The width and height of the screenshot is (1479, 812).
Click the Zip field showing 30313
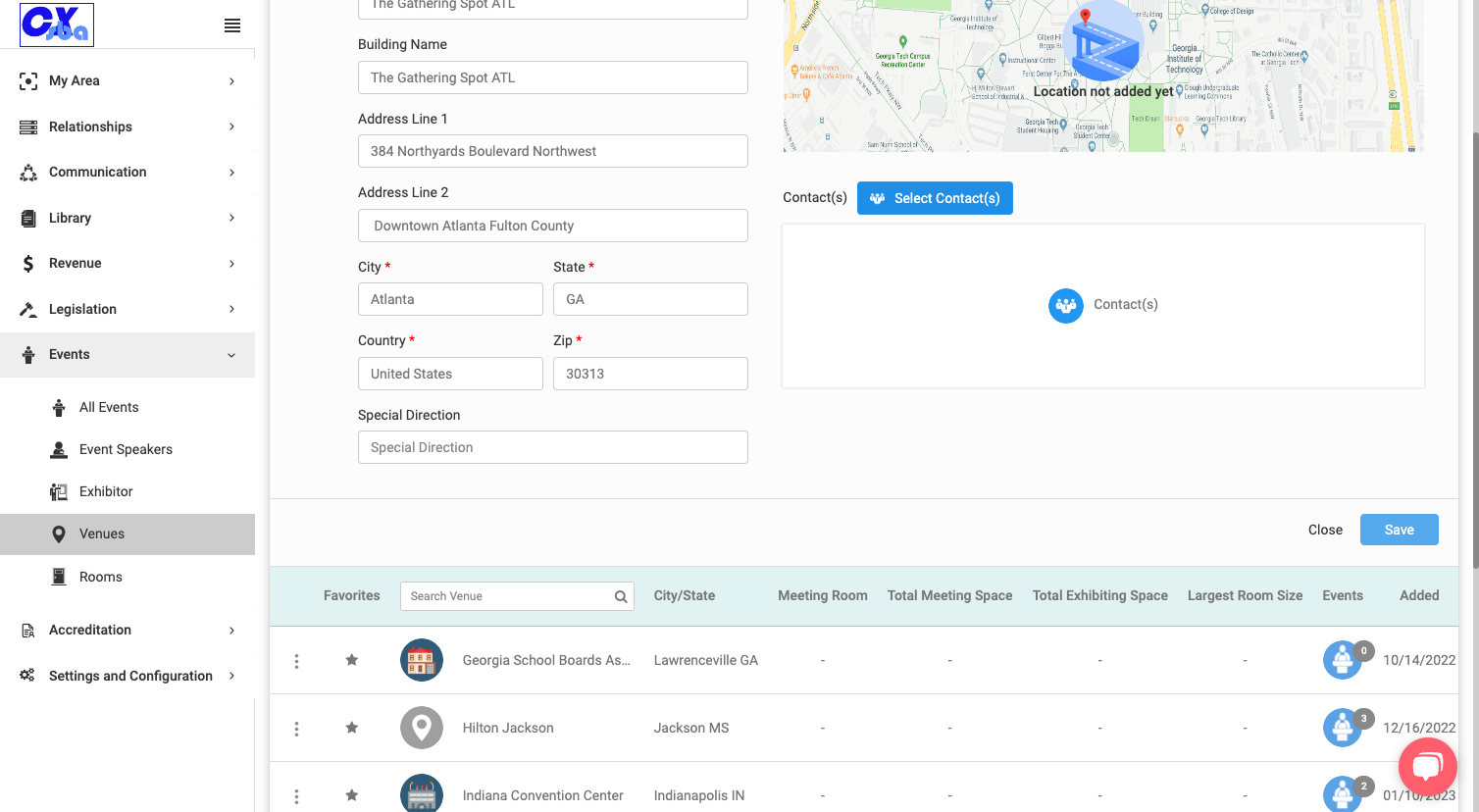pyautogui.click(x=650, y=374)
